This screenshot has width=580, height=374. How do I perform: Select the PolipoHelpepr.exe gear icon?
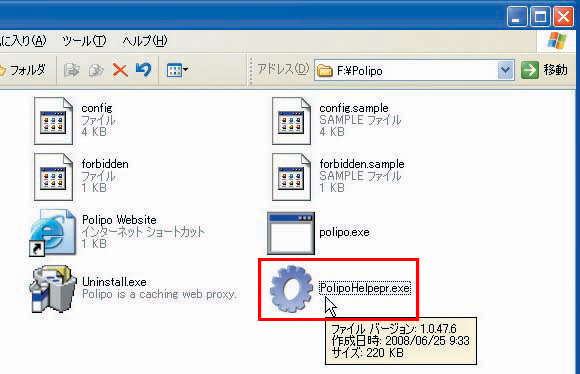pyautogui.click(x=291, y=289)
